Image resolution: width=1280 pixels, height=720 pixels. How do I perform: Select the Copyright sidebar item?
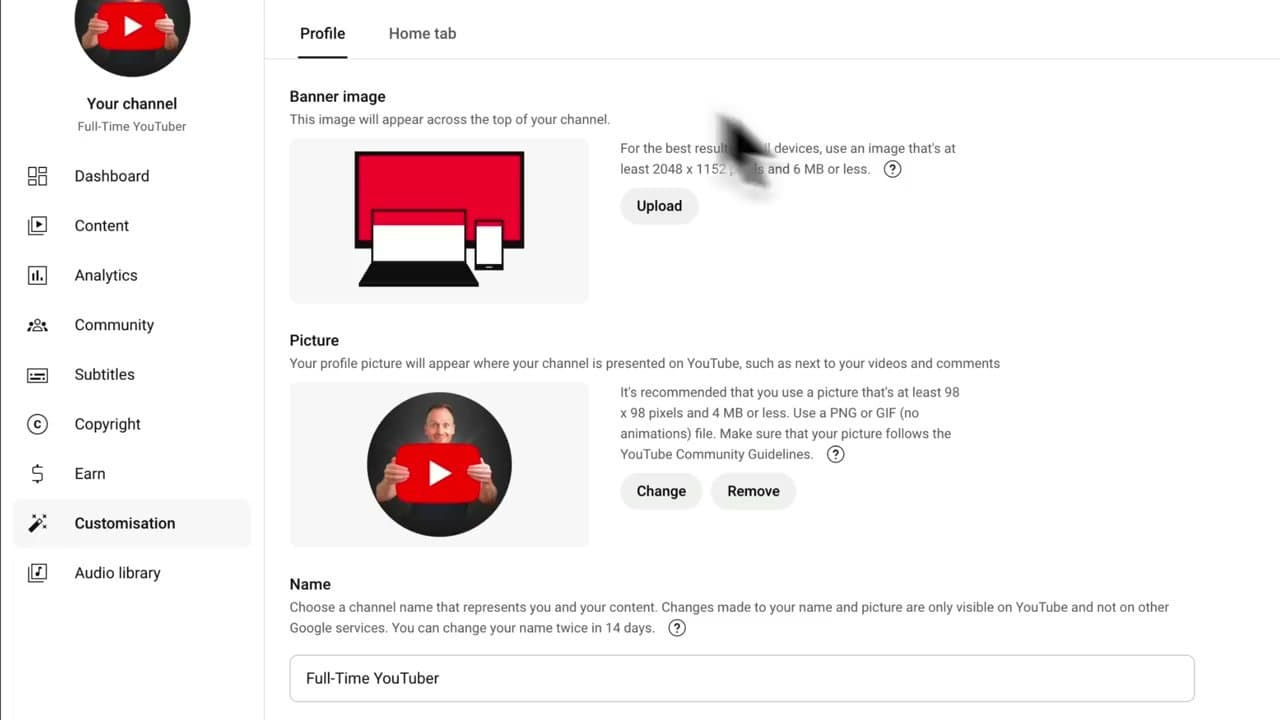click(107, 424)
